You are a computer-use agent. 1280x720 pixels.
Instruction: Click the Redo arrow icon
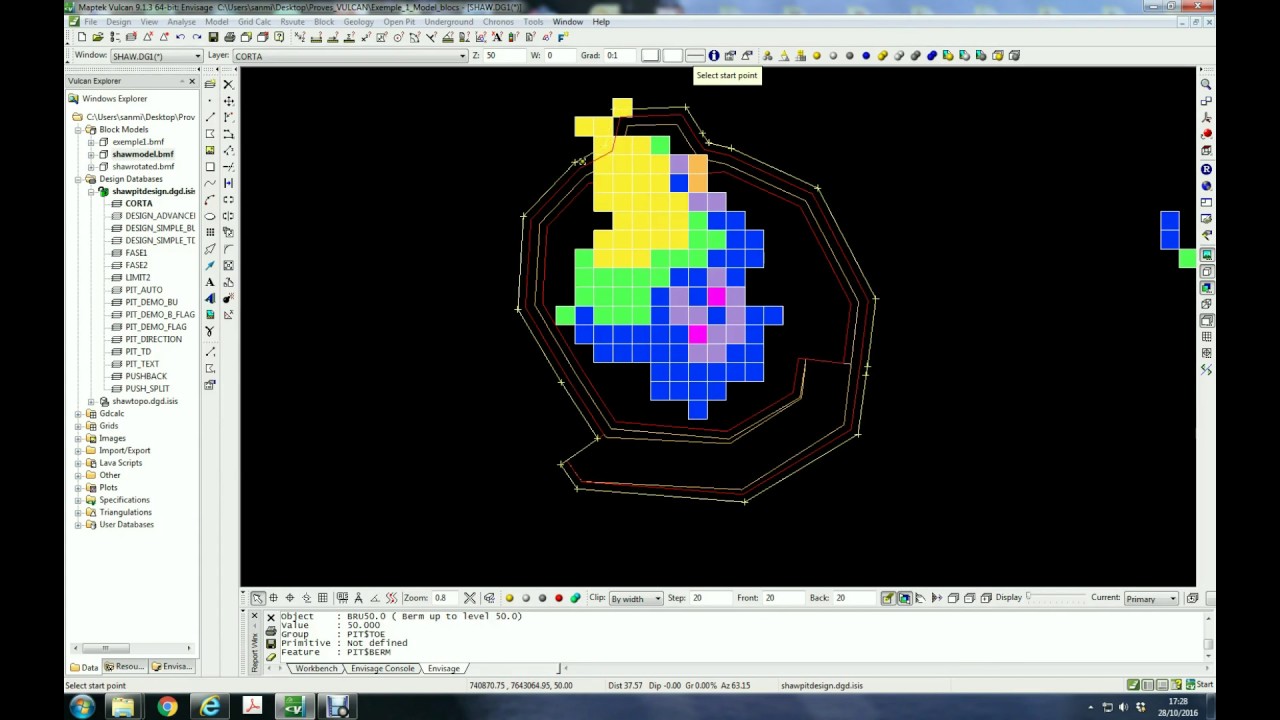[x=197, y=37]
